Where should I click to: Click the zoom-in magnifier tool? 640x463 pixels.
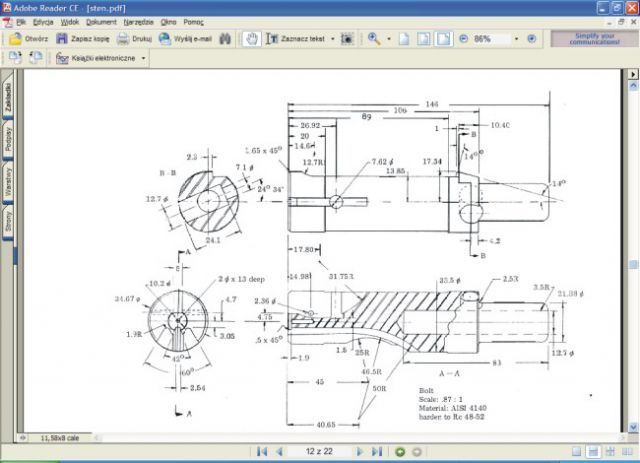click(373, 39)
